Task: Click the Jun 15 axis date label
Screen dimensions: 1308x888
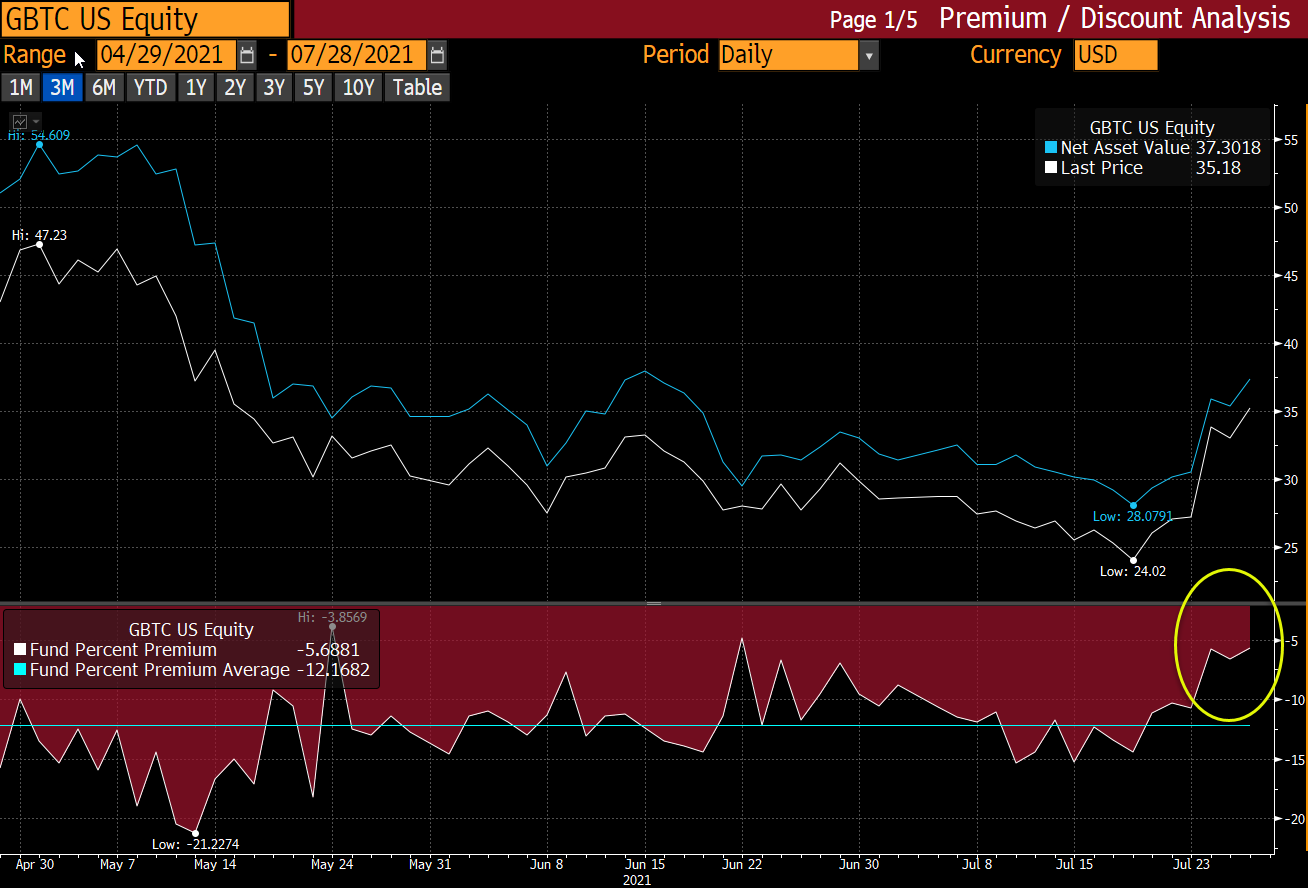Action: pos(644,863)
